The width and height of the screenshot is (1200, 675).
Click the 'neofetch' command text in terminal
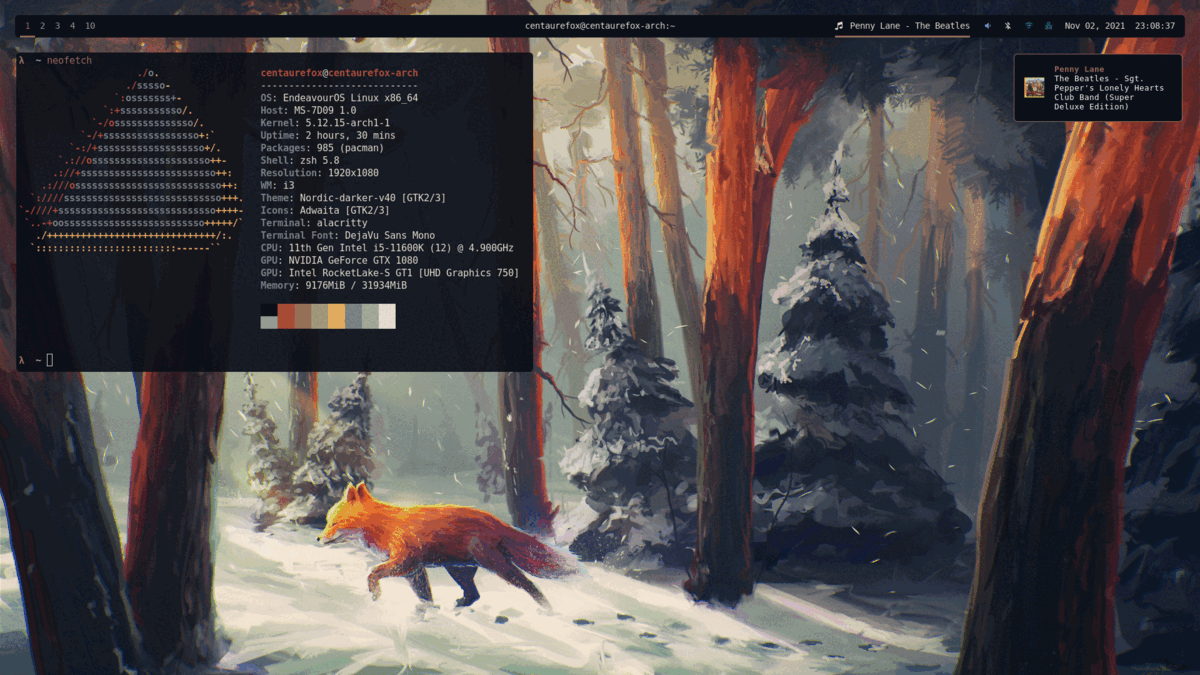pyautogui.click(x=71, y=60)
